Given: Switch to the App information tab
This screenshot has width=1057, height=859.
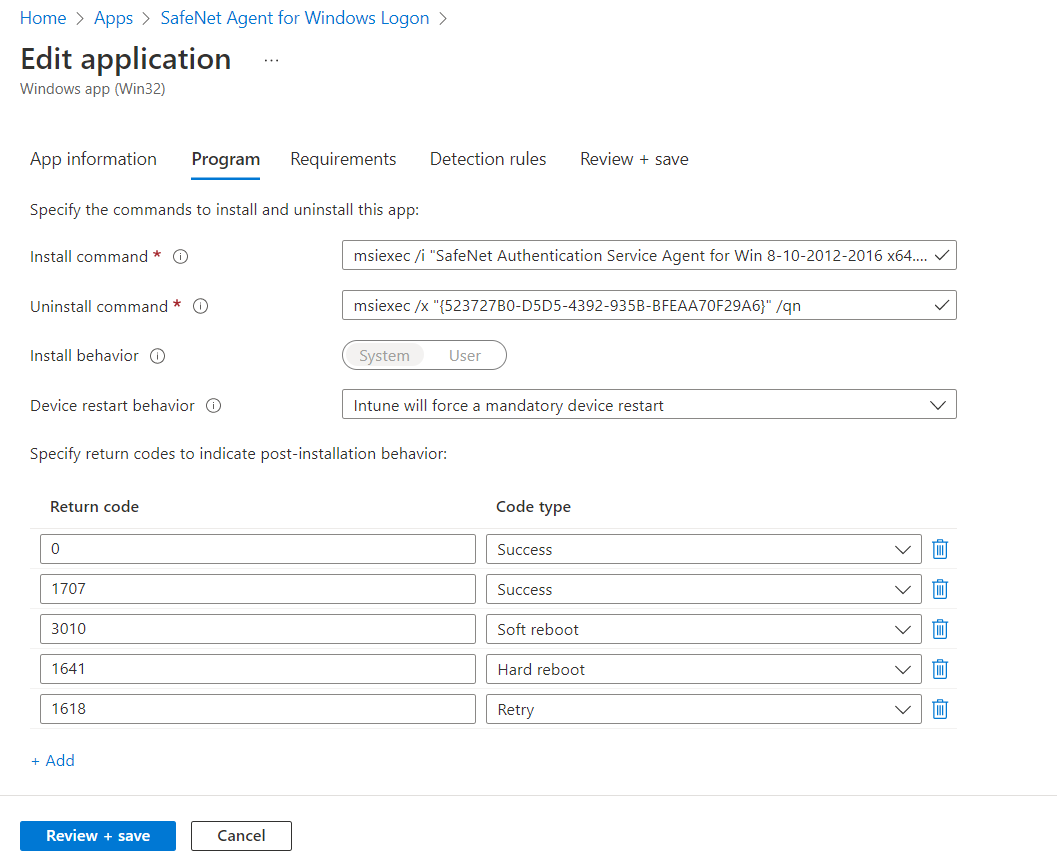Looking at the screenshot, I should 93,159.
